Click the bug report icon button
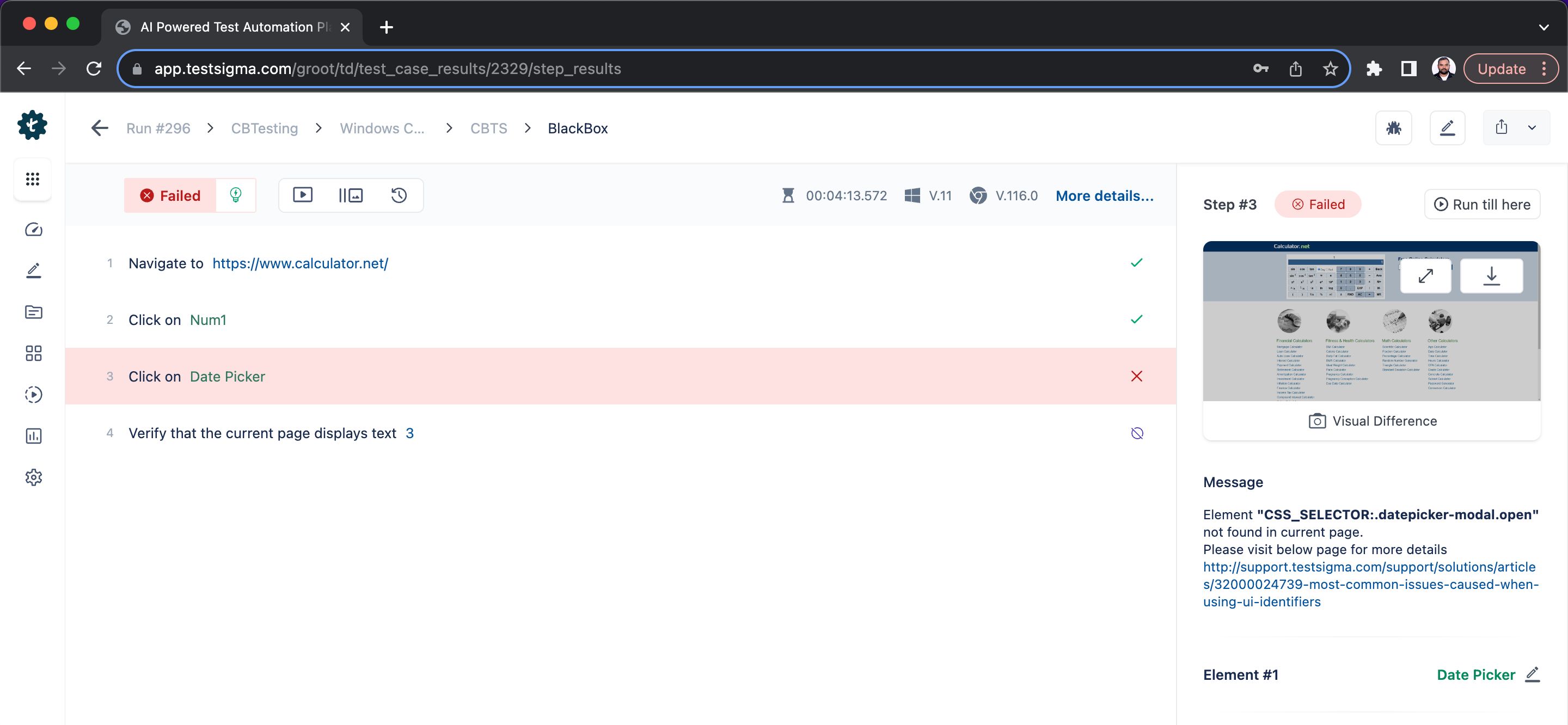The image size is (1568, 725). 1393,128
